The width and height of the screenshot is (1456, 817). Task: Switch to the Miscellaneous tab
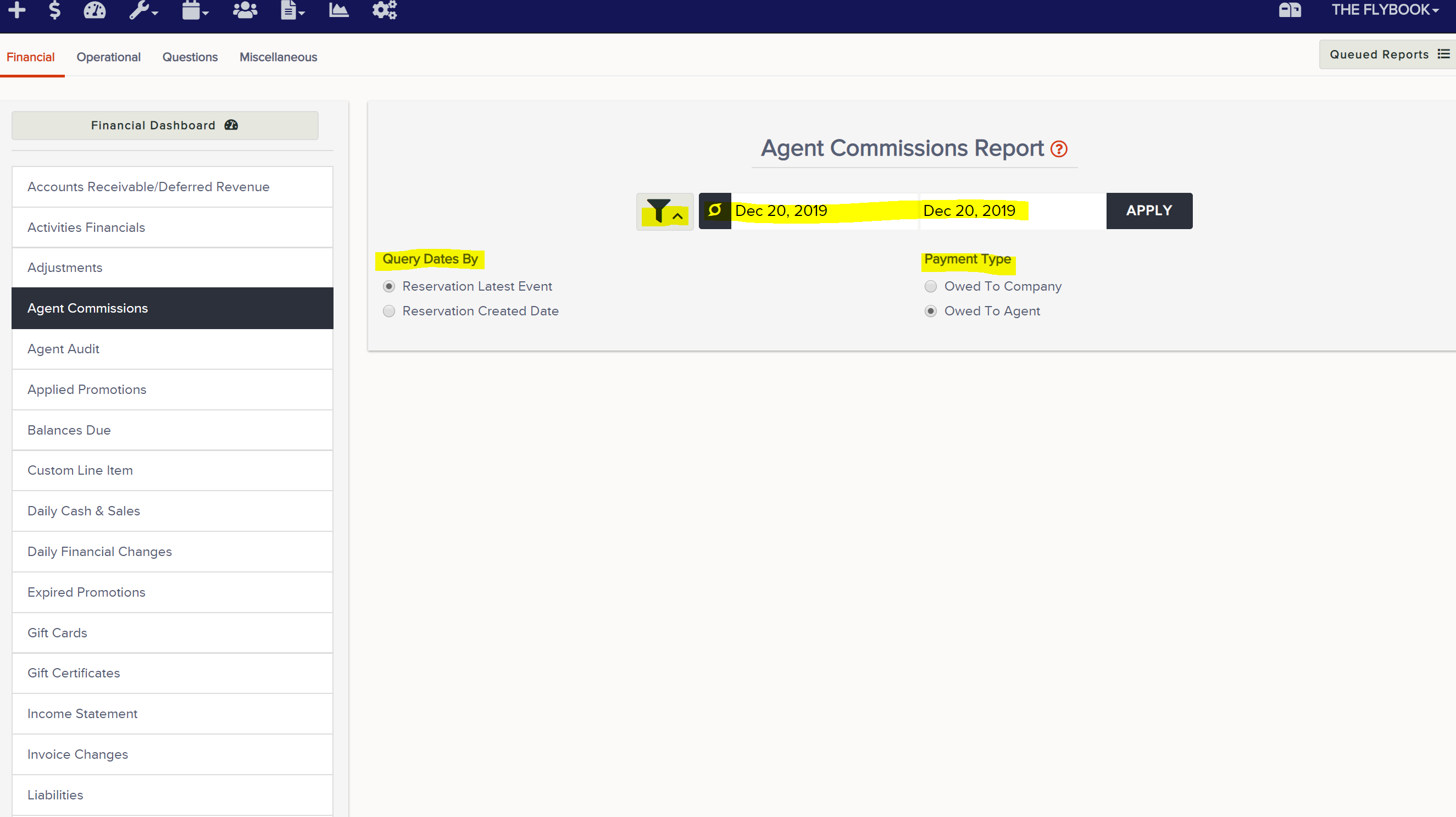pyautogui.click(x=278, y=57)
